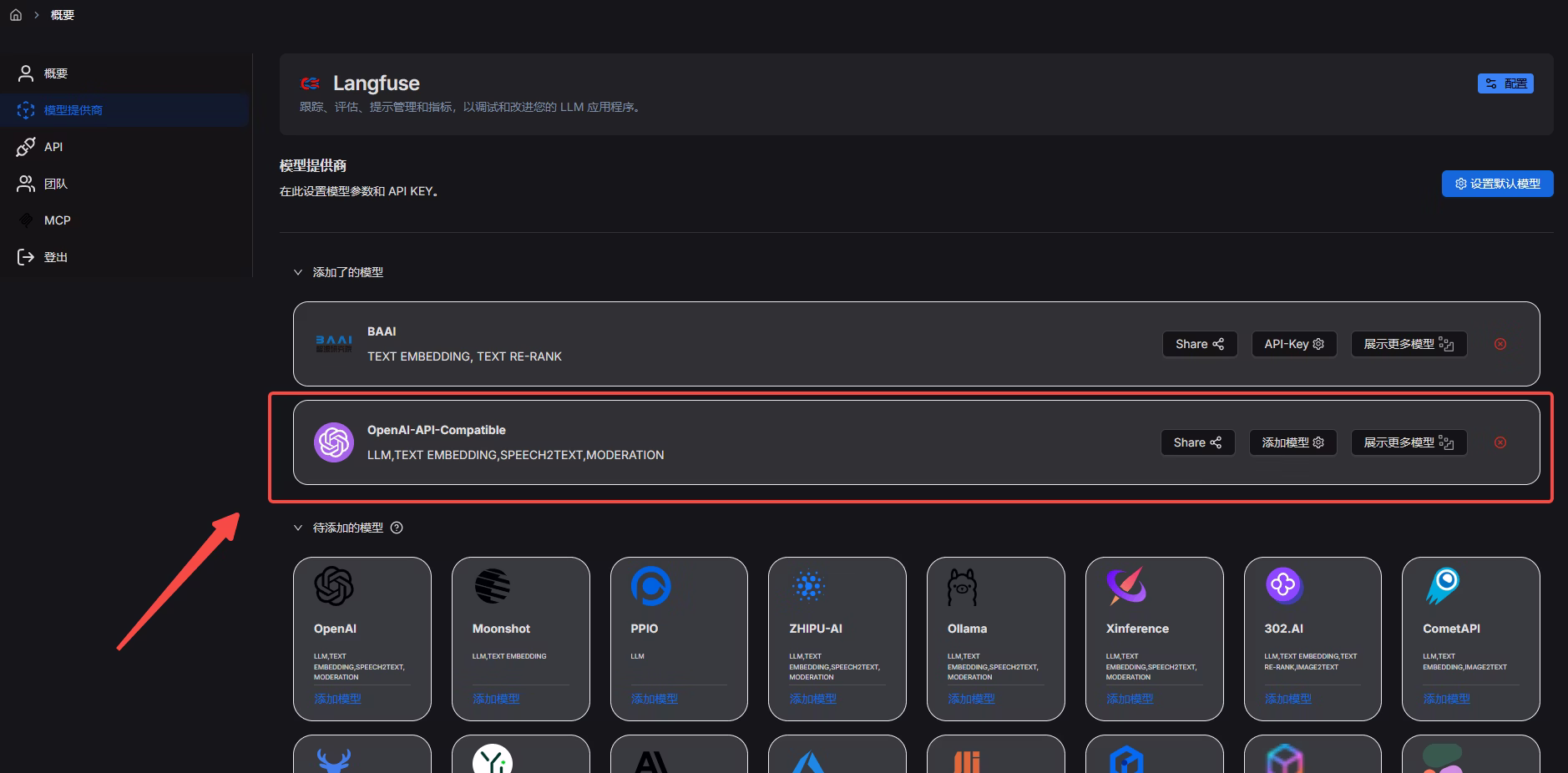Select 模型提供商 in sidebar

[125, 110]
